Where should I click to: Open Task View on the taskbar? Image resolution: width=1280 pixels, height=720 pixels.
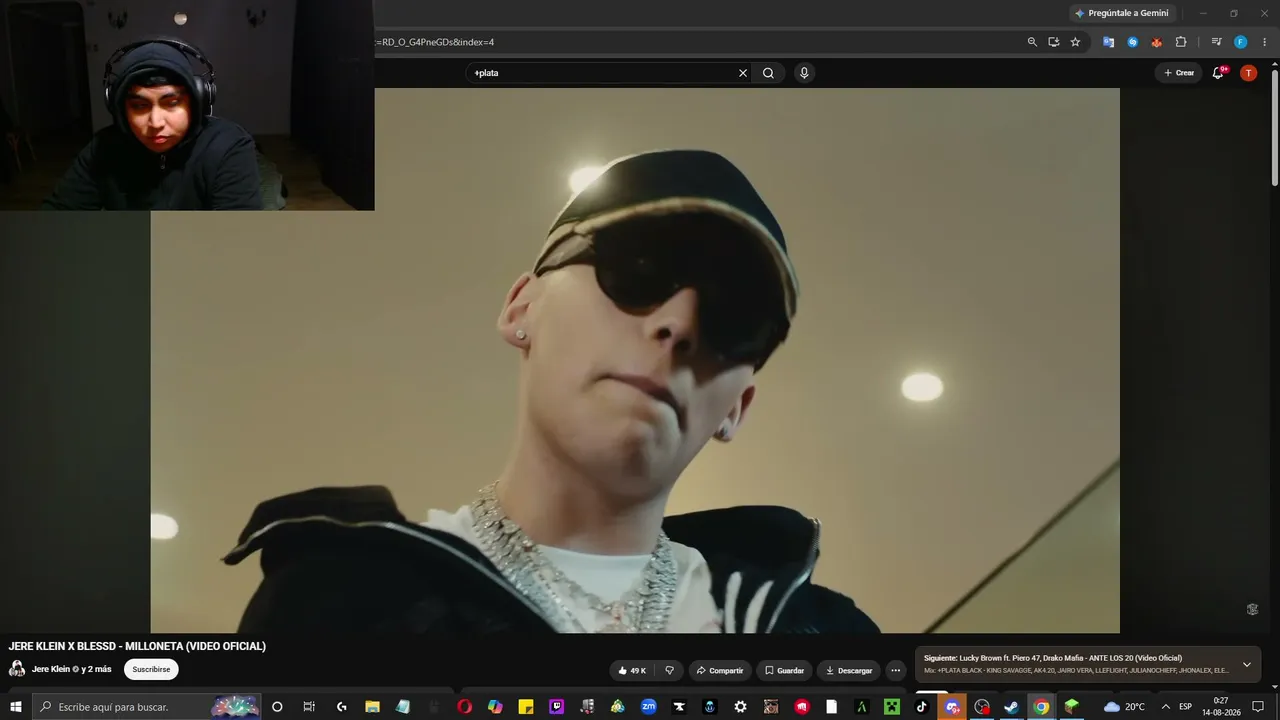click(309, 707)
